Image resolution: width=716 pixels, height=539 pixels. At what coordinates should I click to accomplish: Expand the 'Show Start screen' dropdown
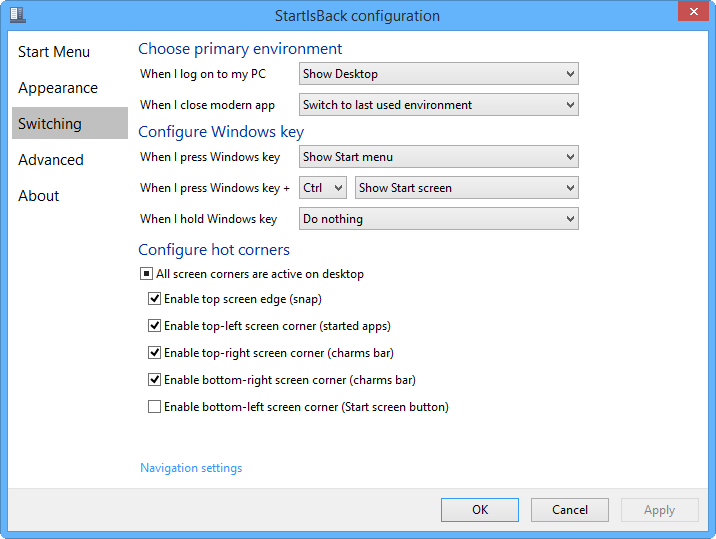point(467,188)
